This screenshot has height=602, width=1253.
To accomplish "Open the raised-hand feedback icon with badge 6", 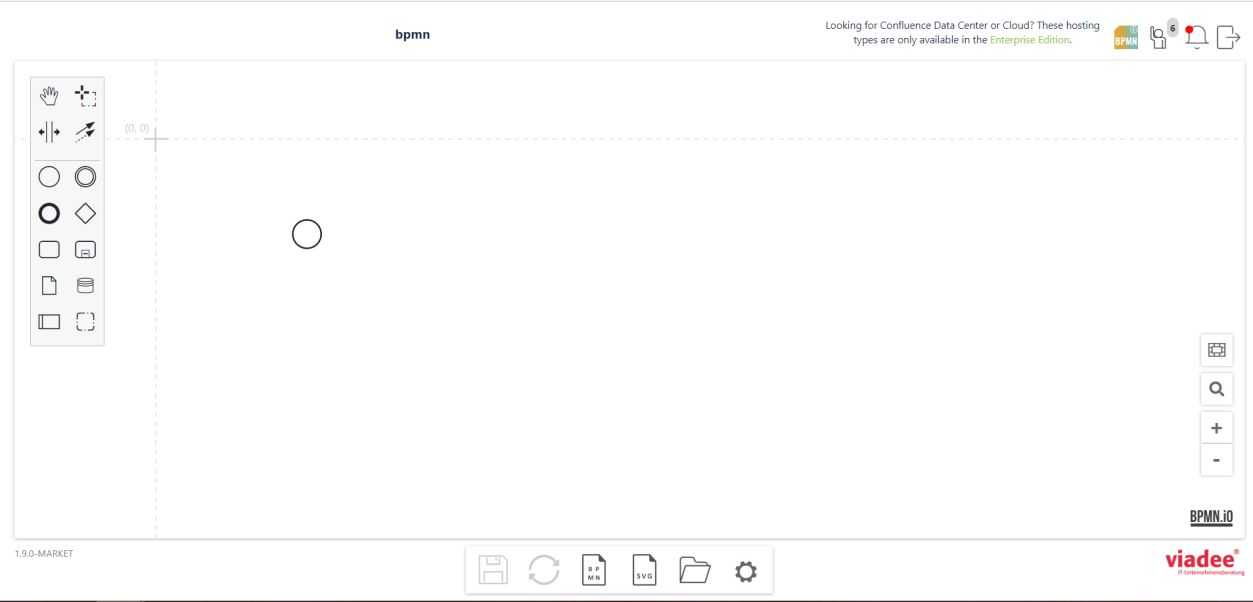I will 1161,36.
